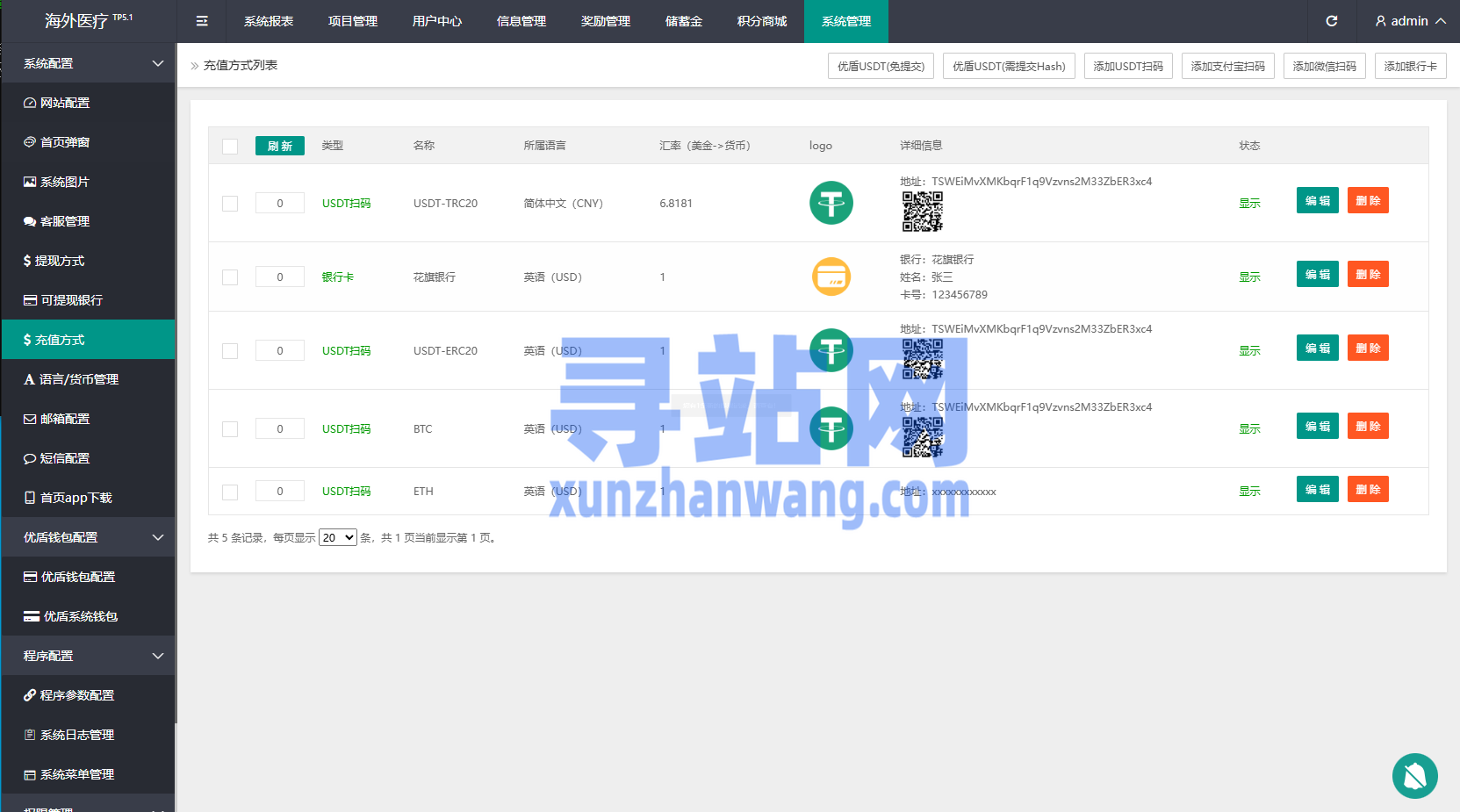
Task: Click 添加微信扫码 button
Action: point(1325,66)
